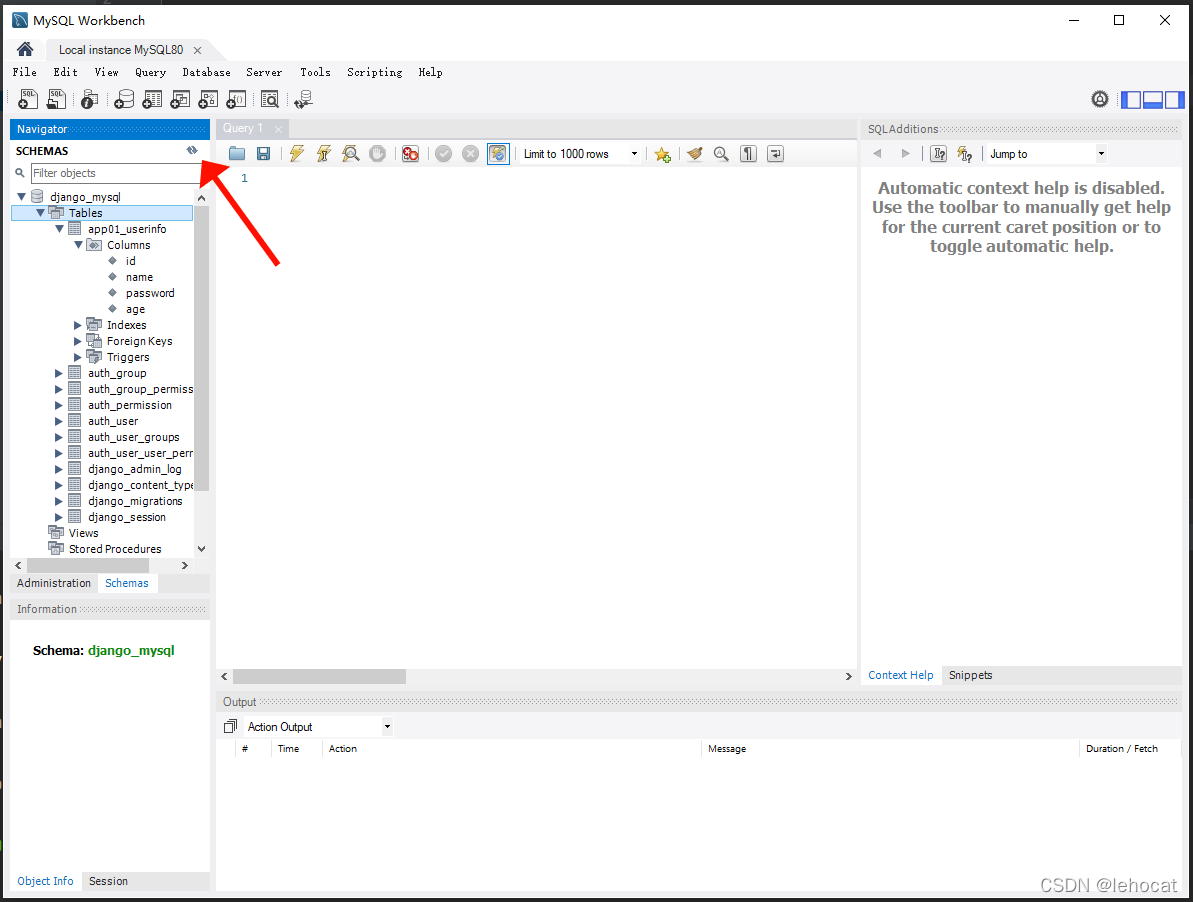Create a new SQL tab icon
The image size is (1193, 902).
(x=28, y=99)
